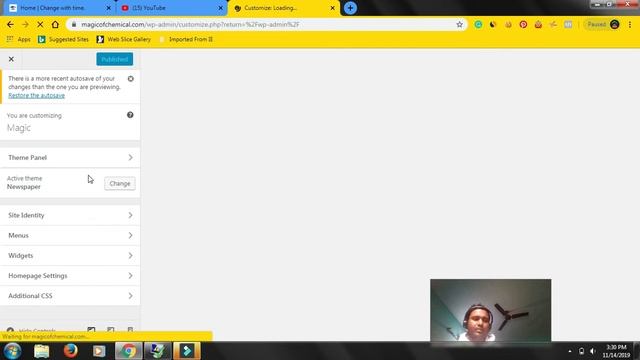
Task: Go forward in browser history
Action: (25, 24)
